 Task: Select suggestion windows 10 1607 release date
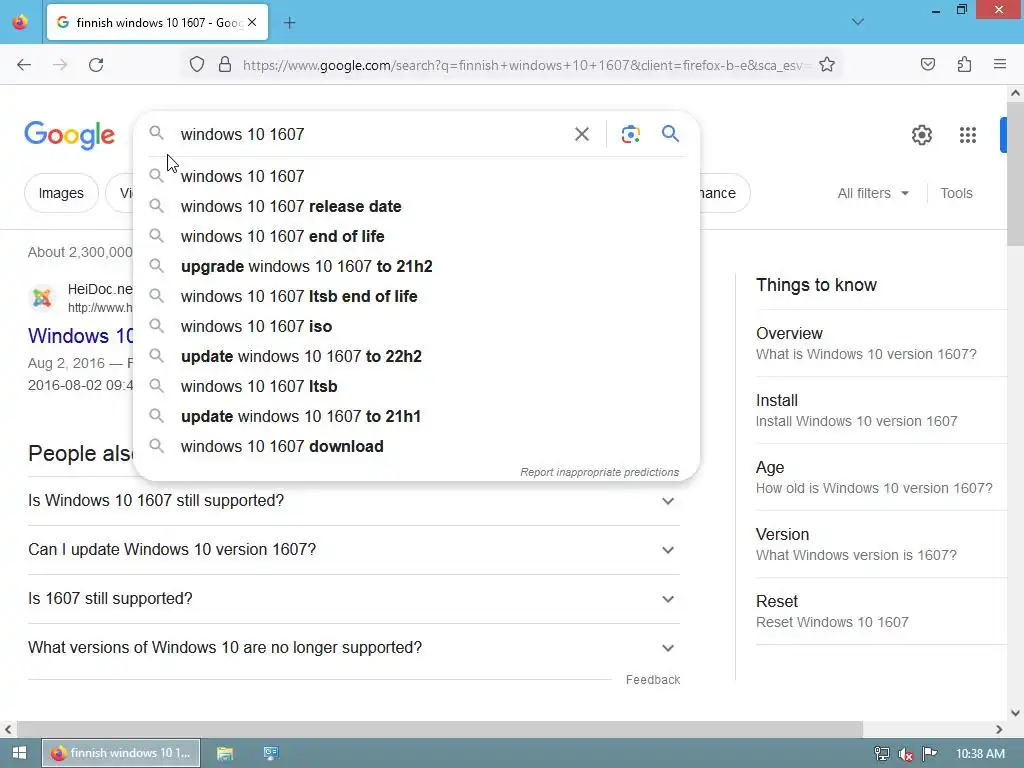pos(416,206)
